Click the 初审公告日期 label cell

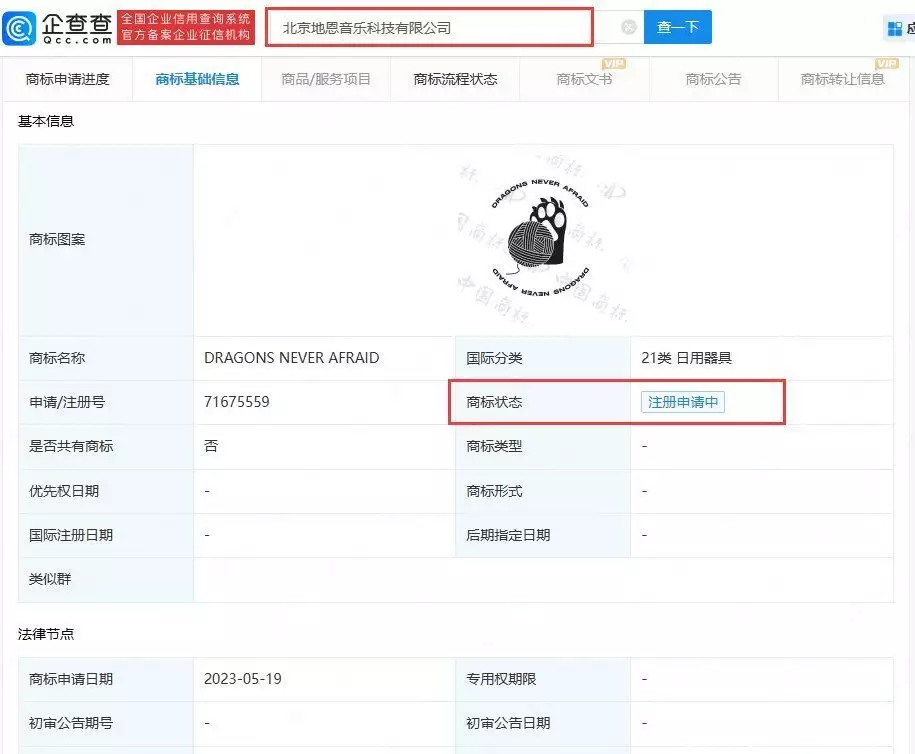543,724
